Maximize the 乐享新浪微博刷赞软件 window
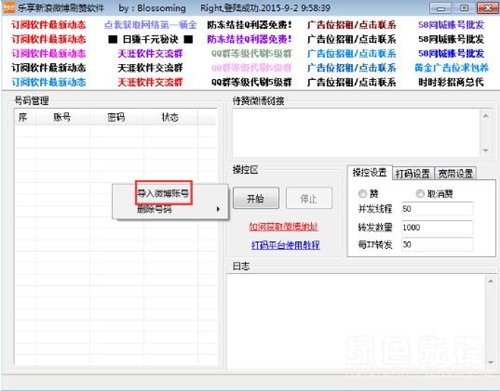This screenshot has width=500, height=391. tap(464, 8)
